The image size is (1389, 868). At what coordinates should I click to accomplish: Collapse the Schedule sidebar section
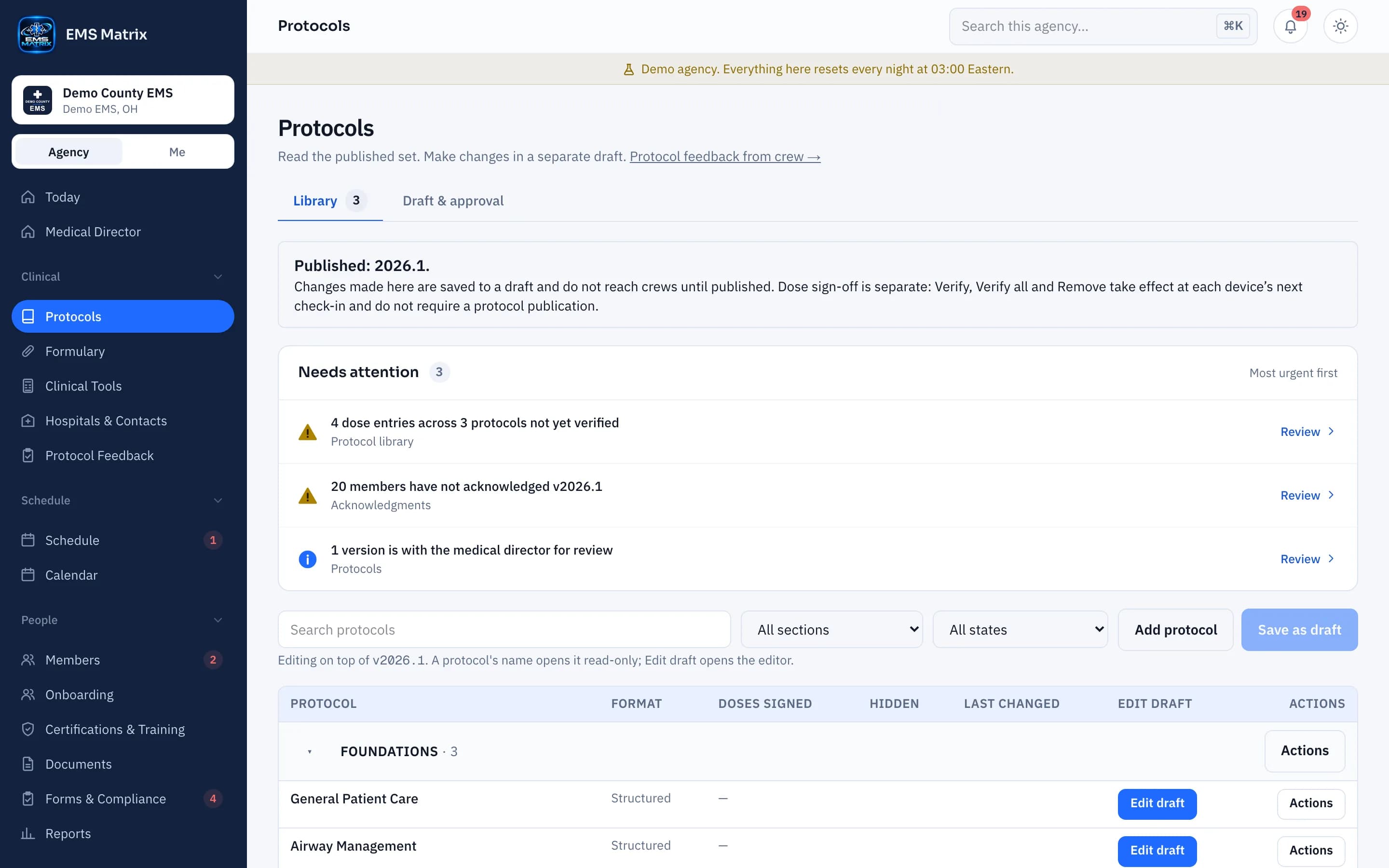(x=218, y=501)
